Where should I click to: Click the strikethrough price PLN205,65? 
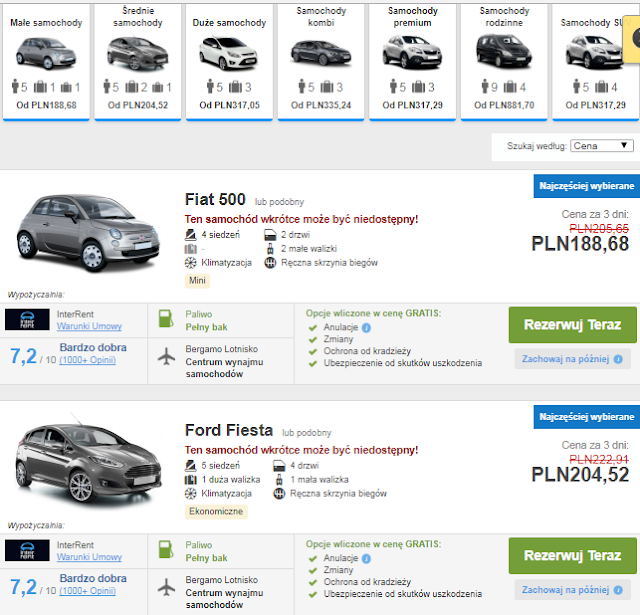[x=599, y=229]
